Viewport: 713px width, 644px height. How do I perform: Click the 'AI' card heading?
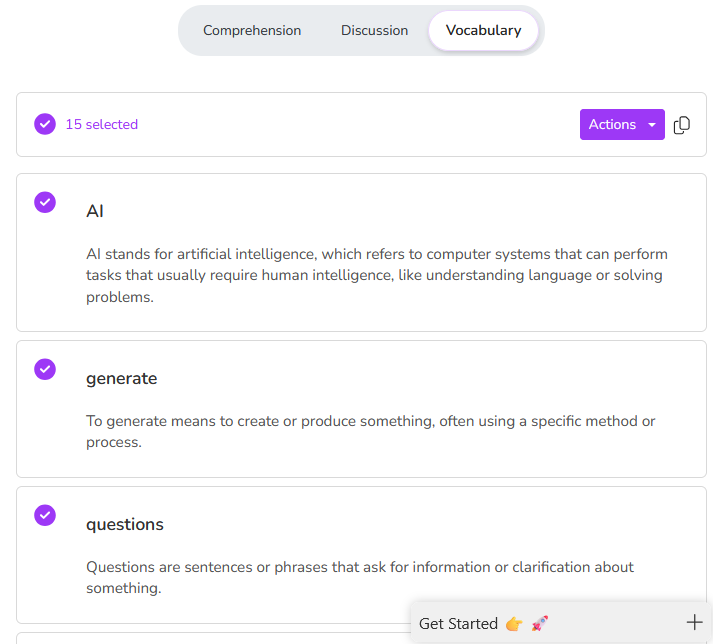pyautogui.click(x=95, y=211)
